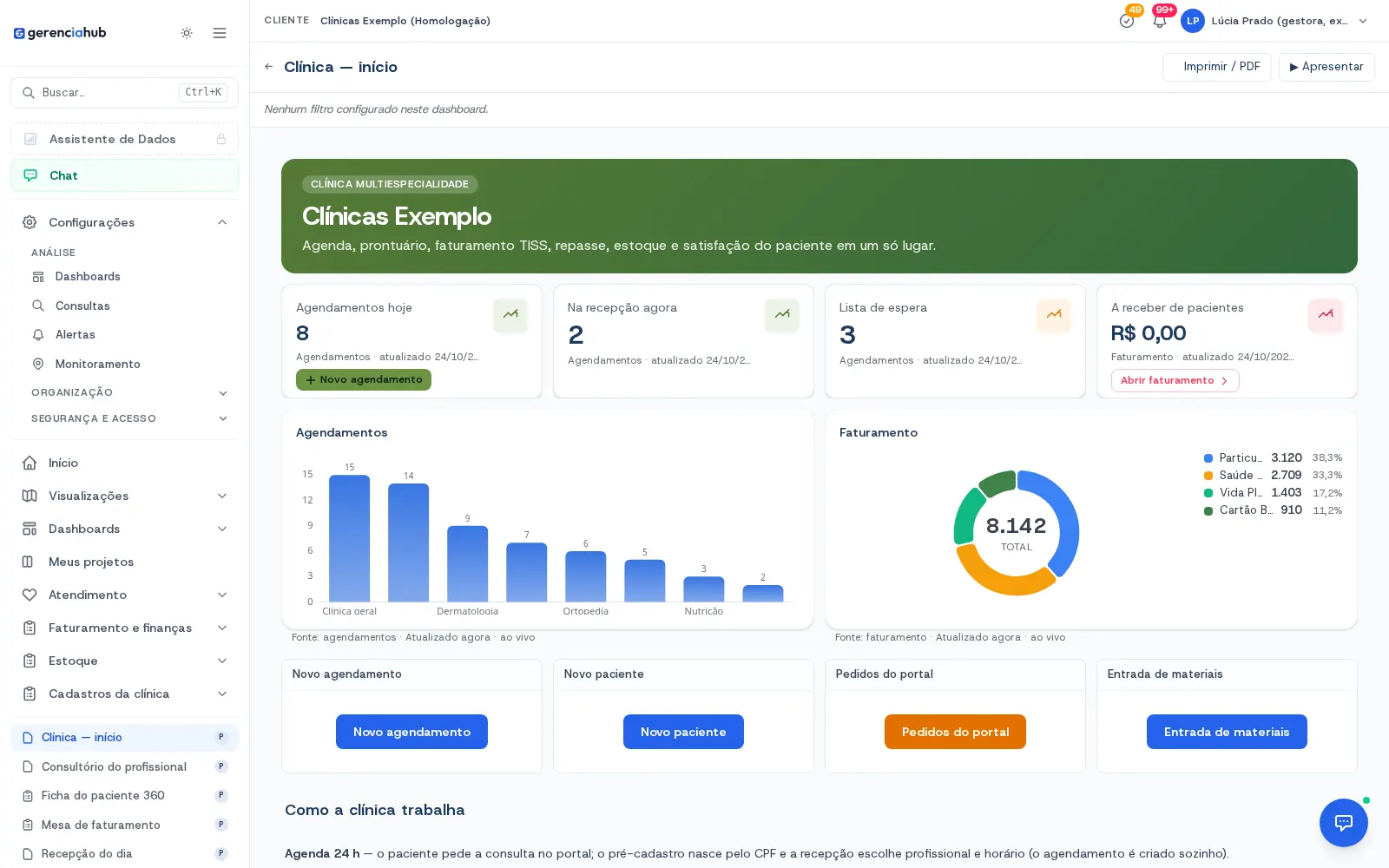Click green Novo agendamento button in card
The height and width of the screenshot is (868, 1389).
(364, 380)
